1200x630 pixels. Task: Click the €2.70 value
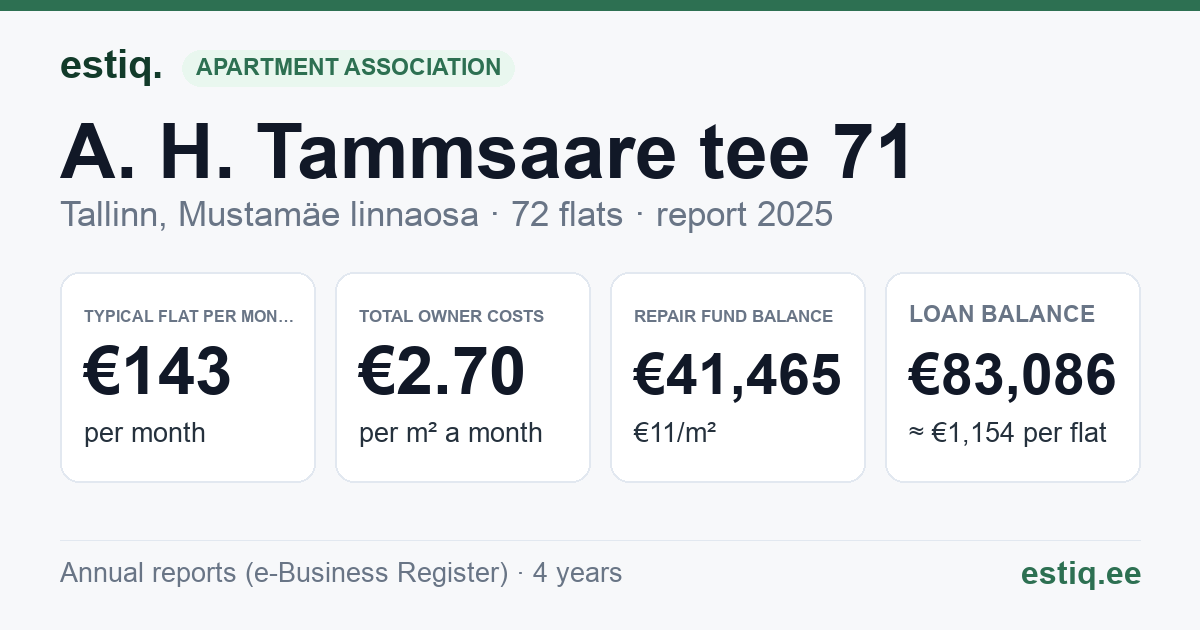pos(442,371)
